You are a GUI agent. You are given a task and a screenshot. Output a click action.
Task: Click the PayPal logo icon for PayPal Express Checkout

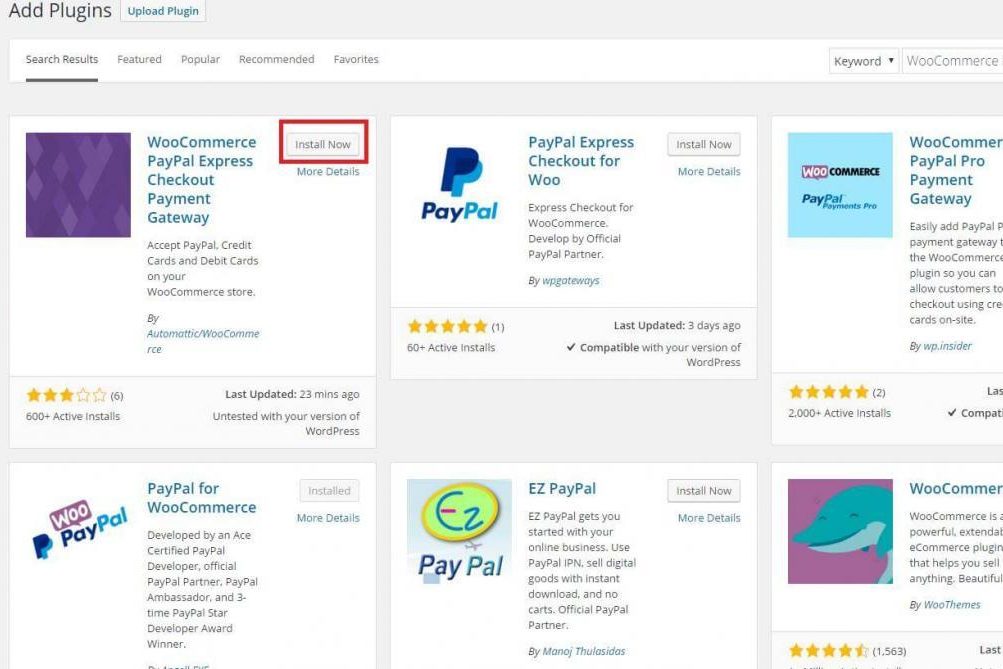pos(459,185)
